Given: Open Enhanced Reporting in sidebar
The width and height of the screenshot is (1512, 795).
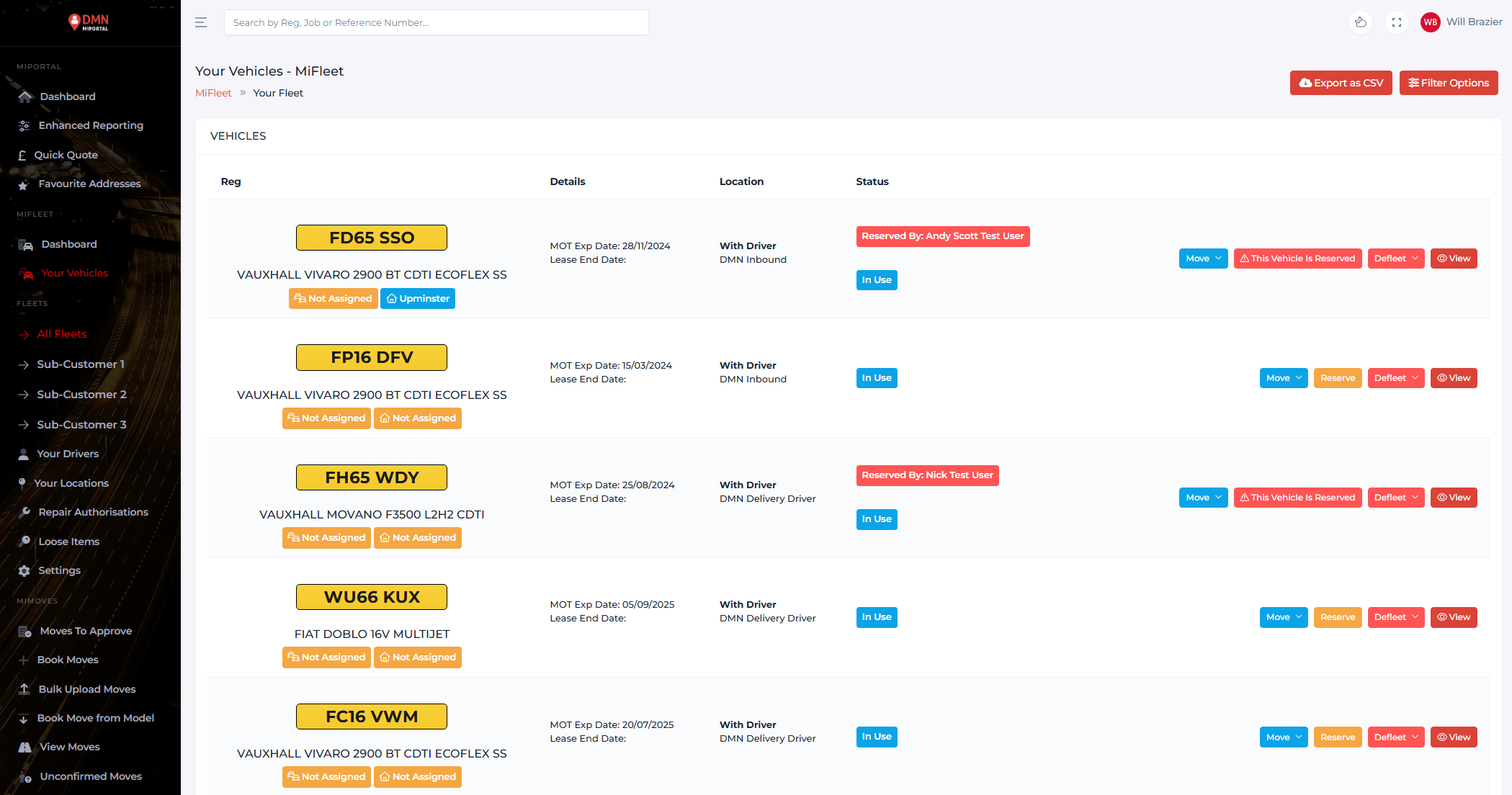Looking at the screenshot, I should (x=91, y=125).
